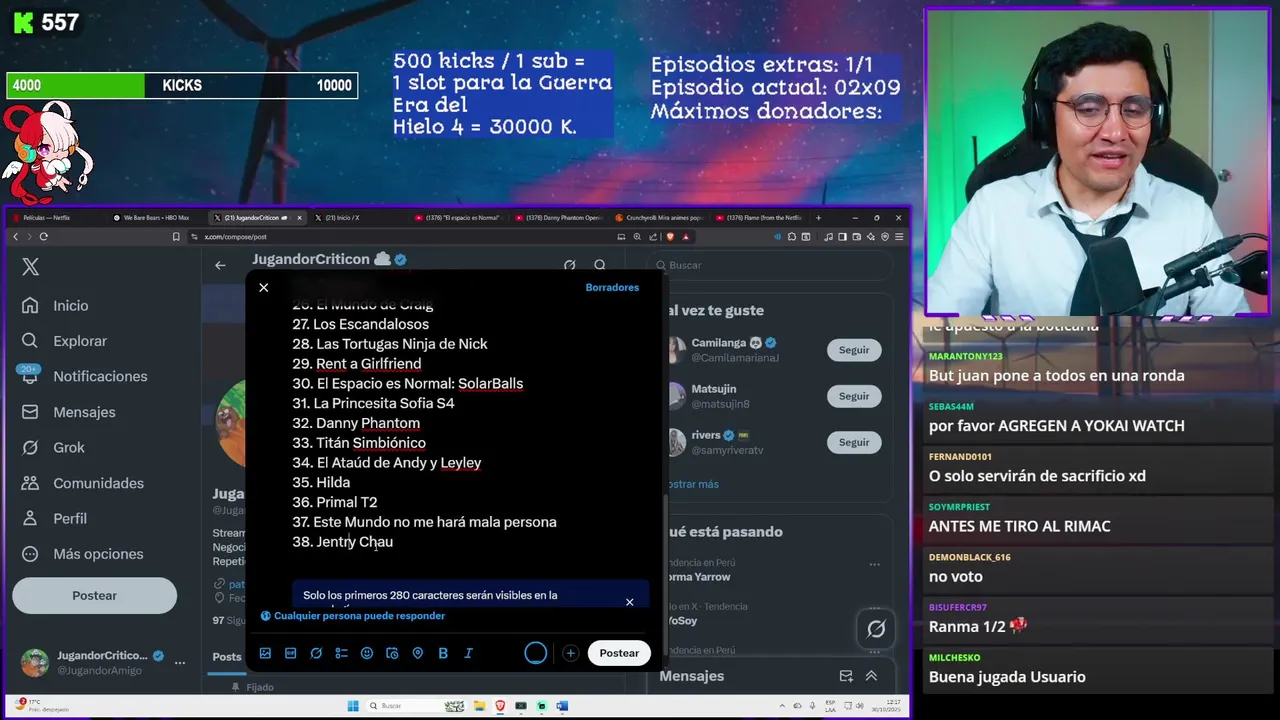Insert a GIF into the post
The image size is (1280, 720).
290,653
